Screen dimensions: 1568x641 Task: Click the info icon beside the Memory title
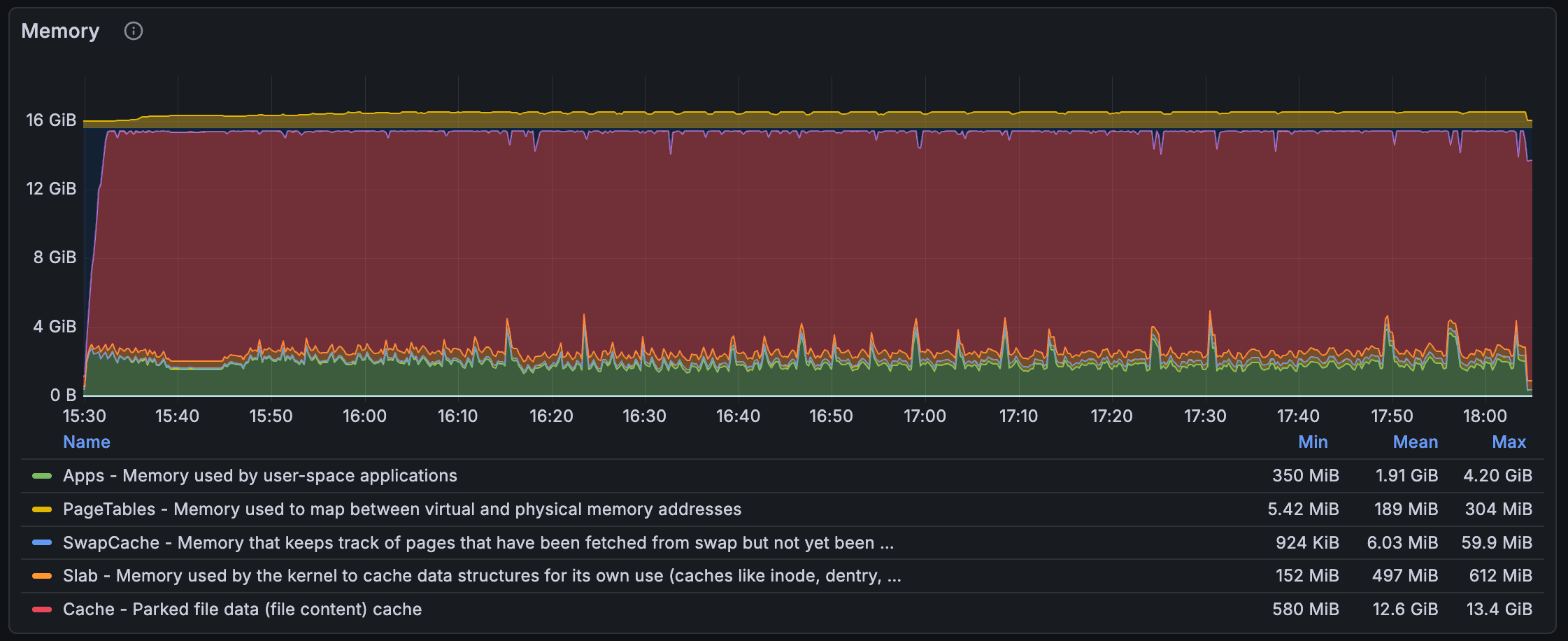coord(133,31)
